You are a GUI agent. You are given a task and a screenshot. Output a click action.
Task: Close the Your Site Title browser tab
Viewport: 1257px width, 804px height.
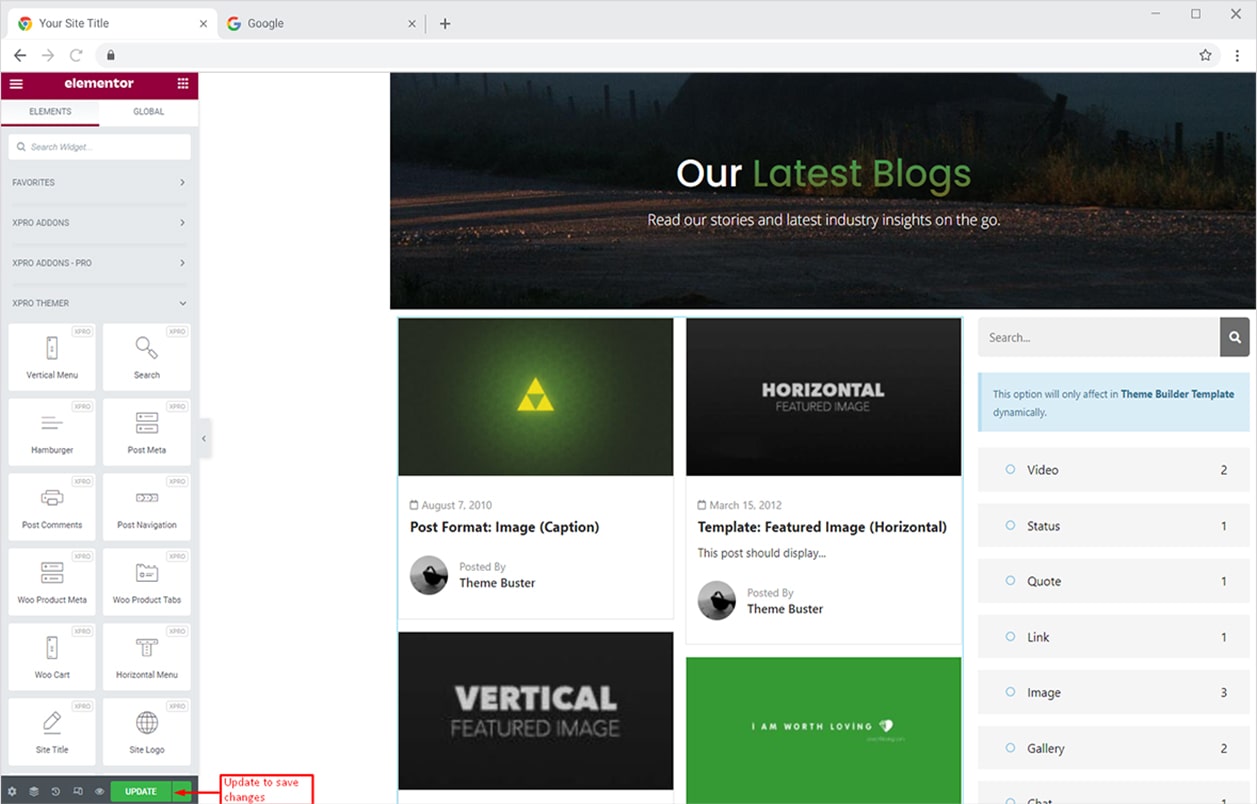pos(204,24)
